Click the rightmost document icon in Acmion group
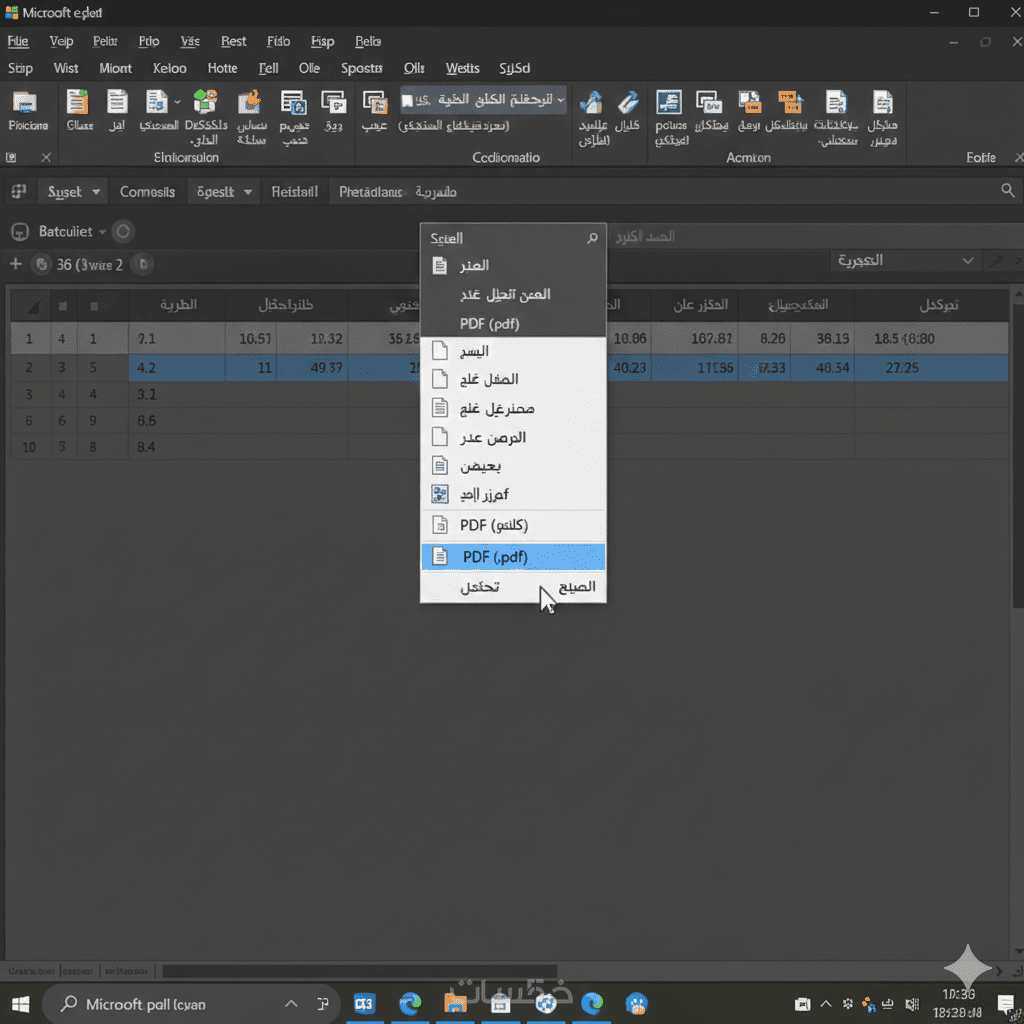 pos(882,102)
